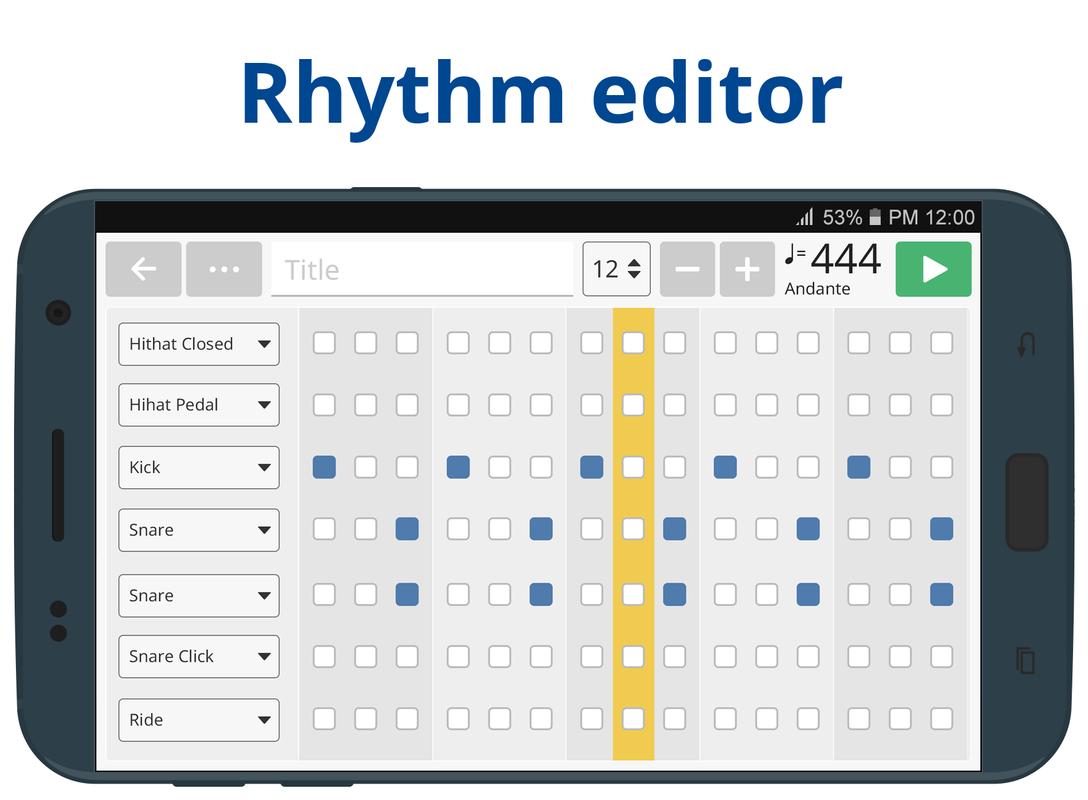Toggle the highlighted-column step in Kick row
This screenshot has height=800, width=1088.
tap(633, 467)
